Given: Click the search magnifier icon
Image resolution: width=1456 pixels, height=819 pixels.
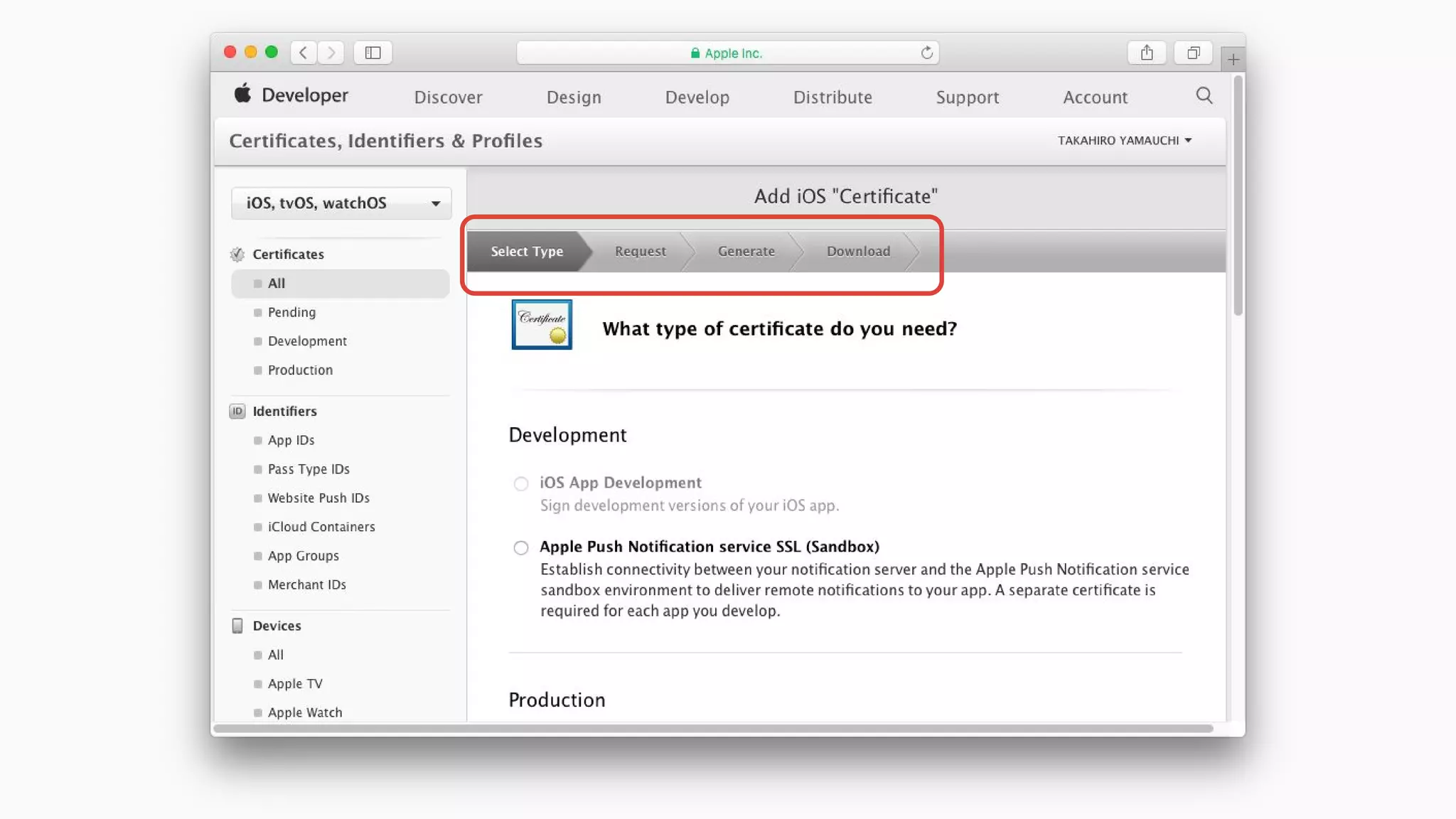Looking at the screenshot, I should [x=1204, y=95].
